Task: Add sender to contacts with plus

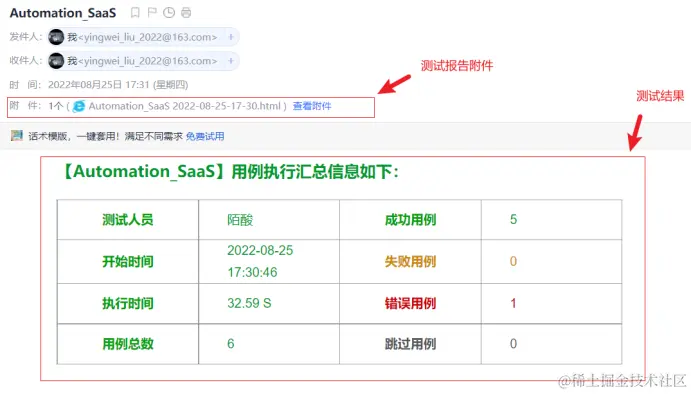Action: click(231, 37)
